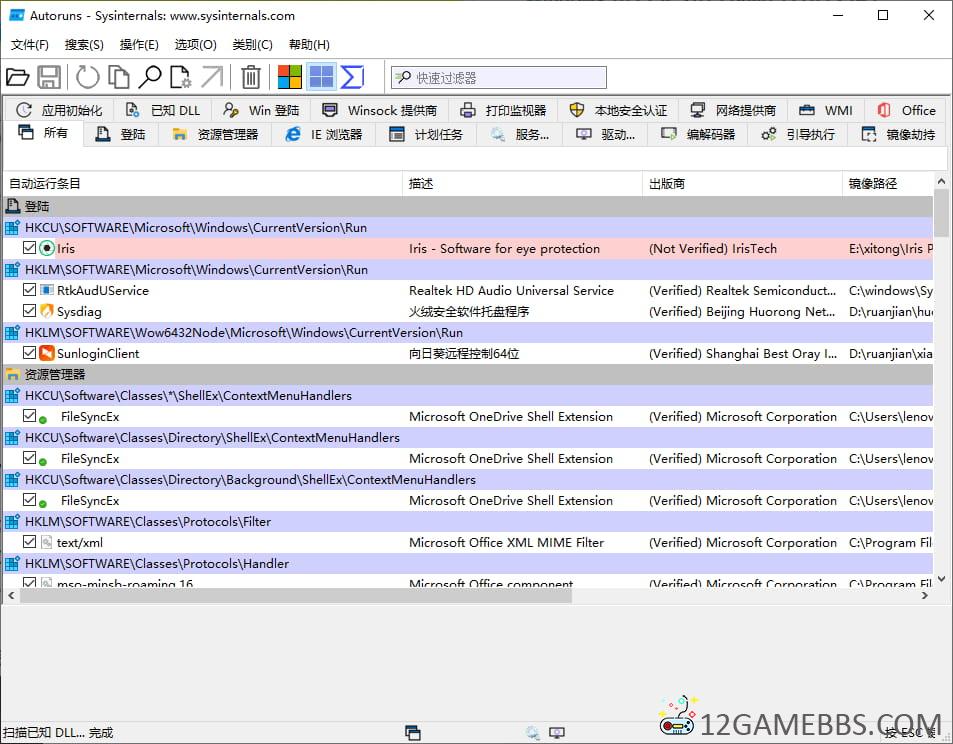Screen dimensions: 953x744
Task: Uncheck the Sysdiag entry checkbox
Action: pos(29,311)
